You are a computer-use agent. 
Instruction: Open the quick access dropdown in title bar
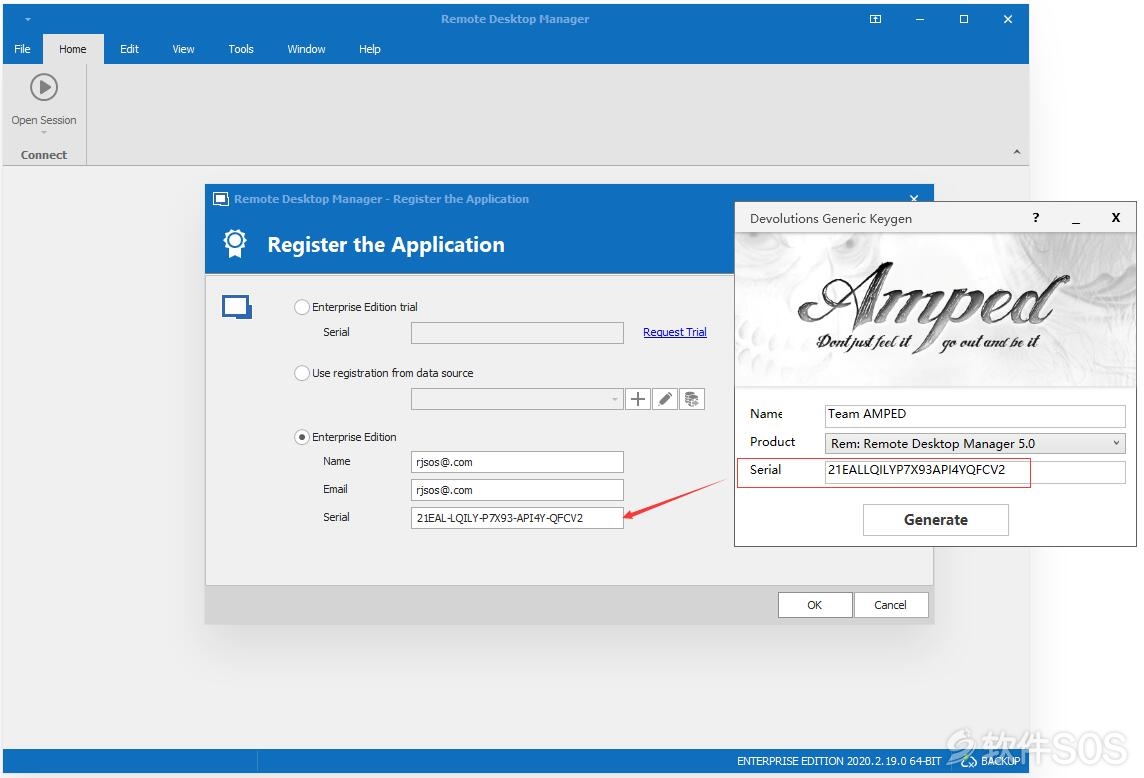(x=28, y=19)
